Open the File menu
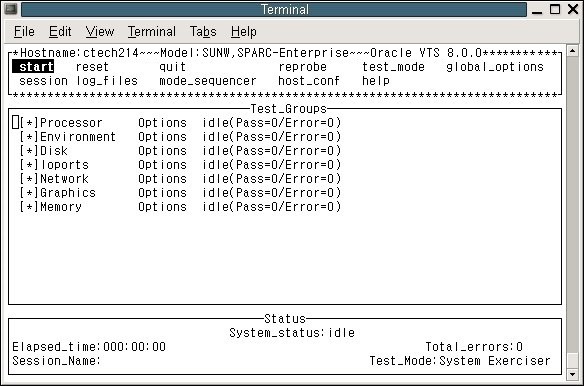The width and height of the screenshot is (584, 386). pyautogui.click(x=24, y=32)
